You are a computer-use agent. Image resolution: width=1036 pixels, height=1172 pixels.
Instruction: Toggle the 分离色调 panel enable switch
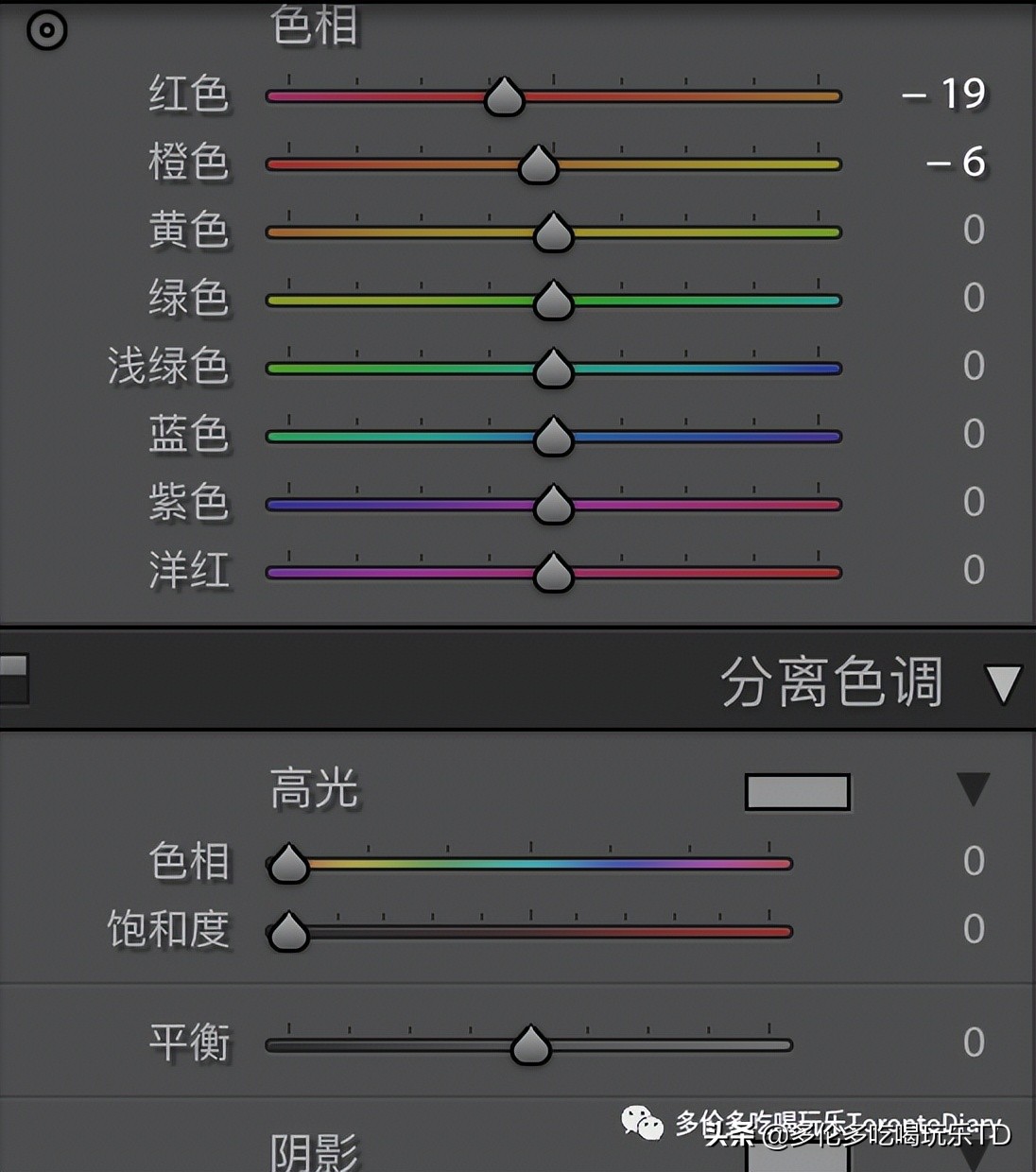[x=13, y=678]
